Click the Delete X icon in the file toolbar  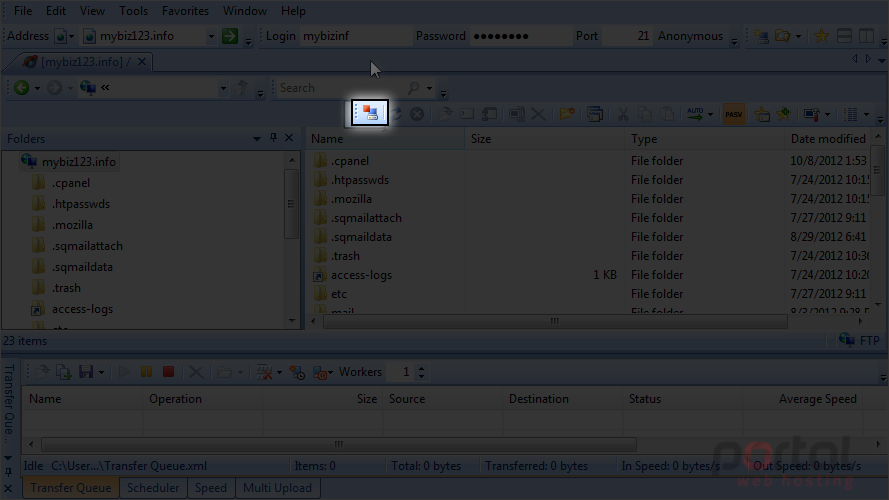click(538, 114)
